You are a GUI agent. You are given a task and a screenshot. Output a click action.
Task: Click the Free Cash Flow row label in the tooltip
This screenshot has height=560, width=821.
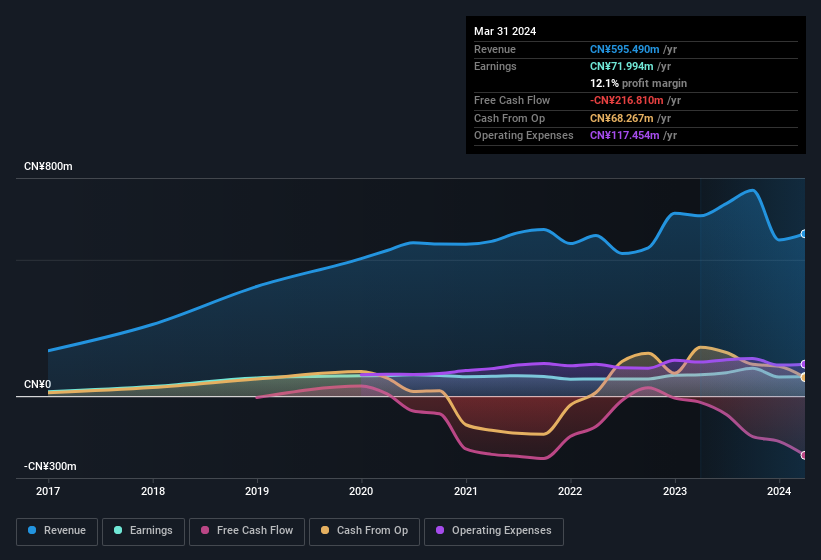point(512,100)
